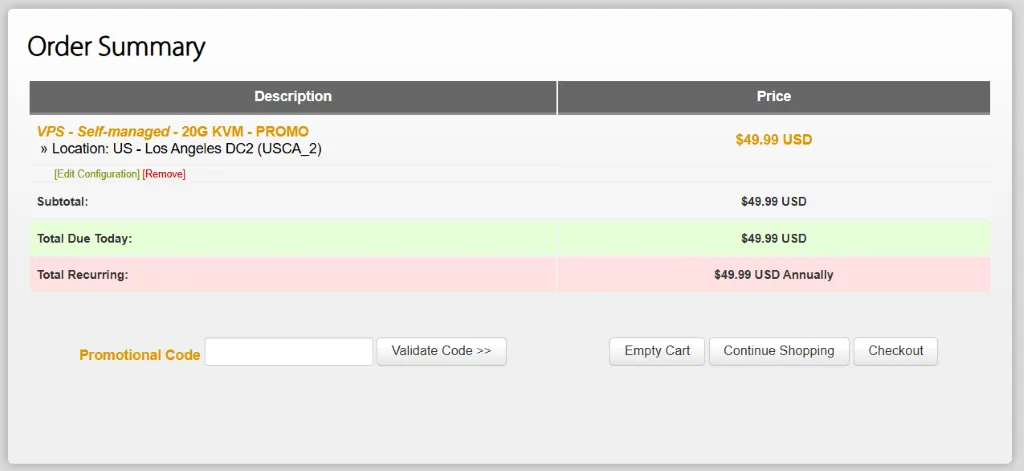Click the orange $49.99 USD item price
The height and width of the screenshot is (471, 1024).
pyautogui.click(x=773, y=140)
